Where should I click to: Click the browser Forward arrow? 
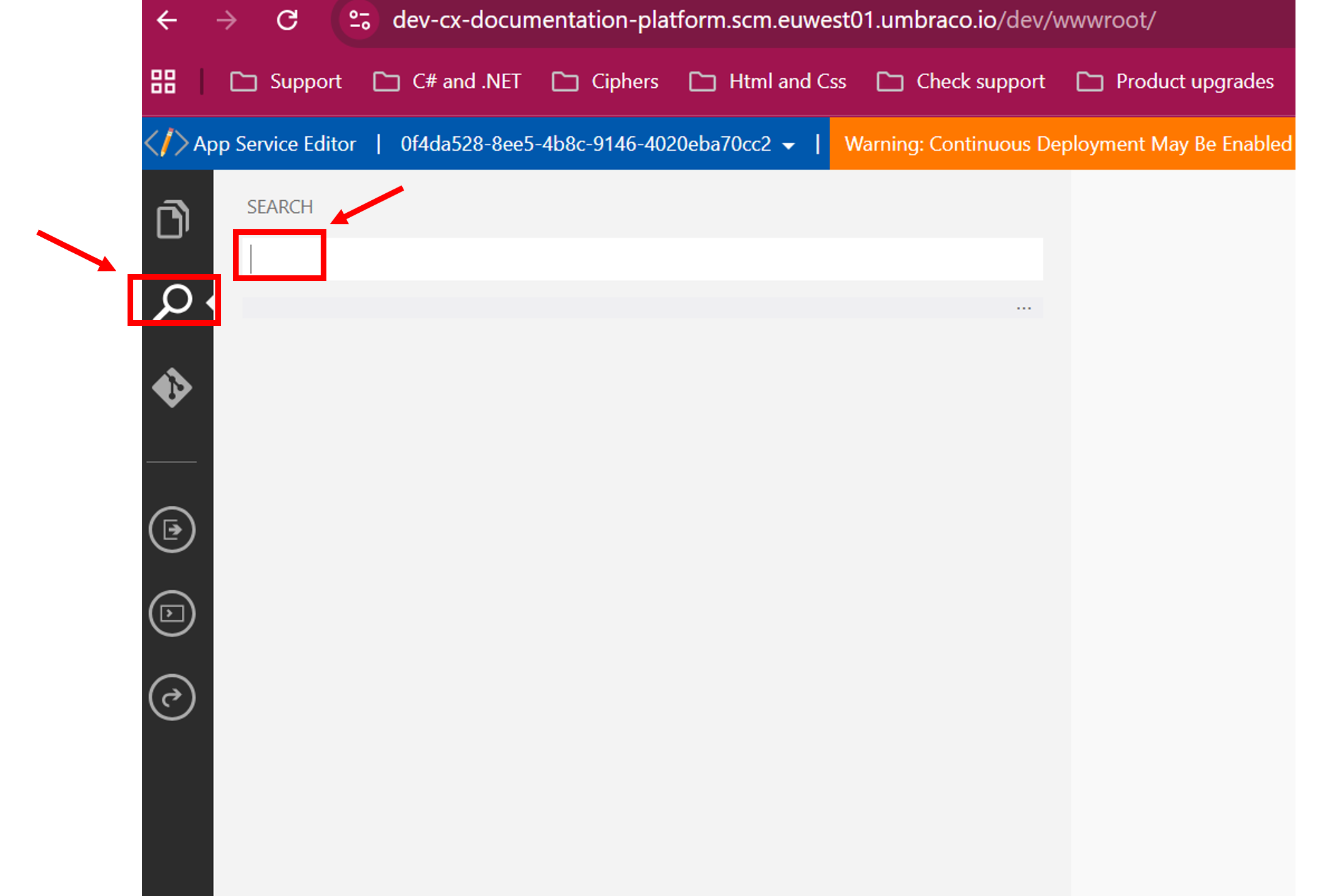(x=226, y=20)
